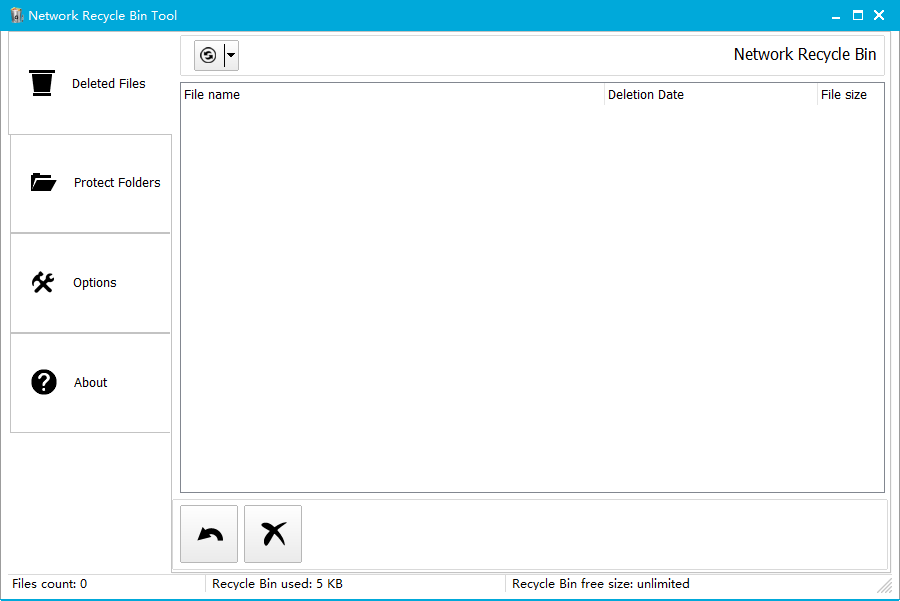Click the About question mark icon
This screenshot has height=601, width=900.
pos(43,382)
